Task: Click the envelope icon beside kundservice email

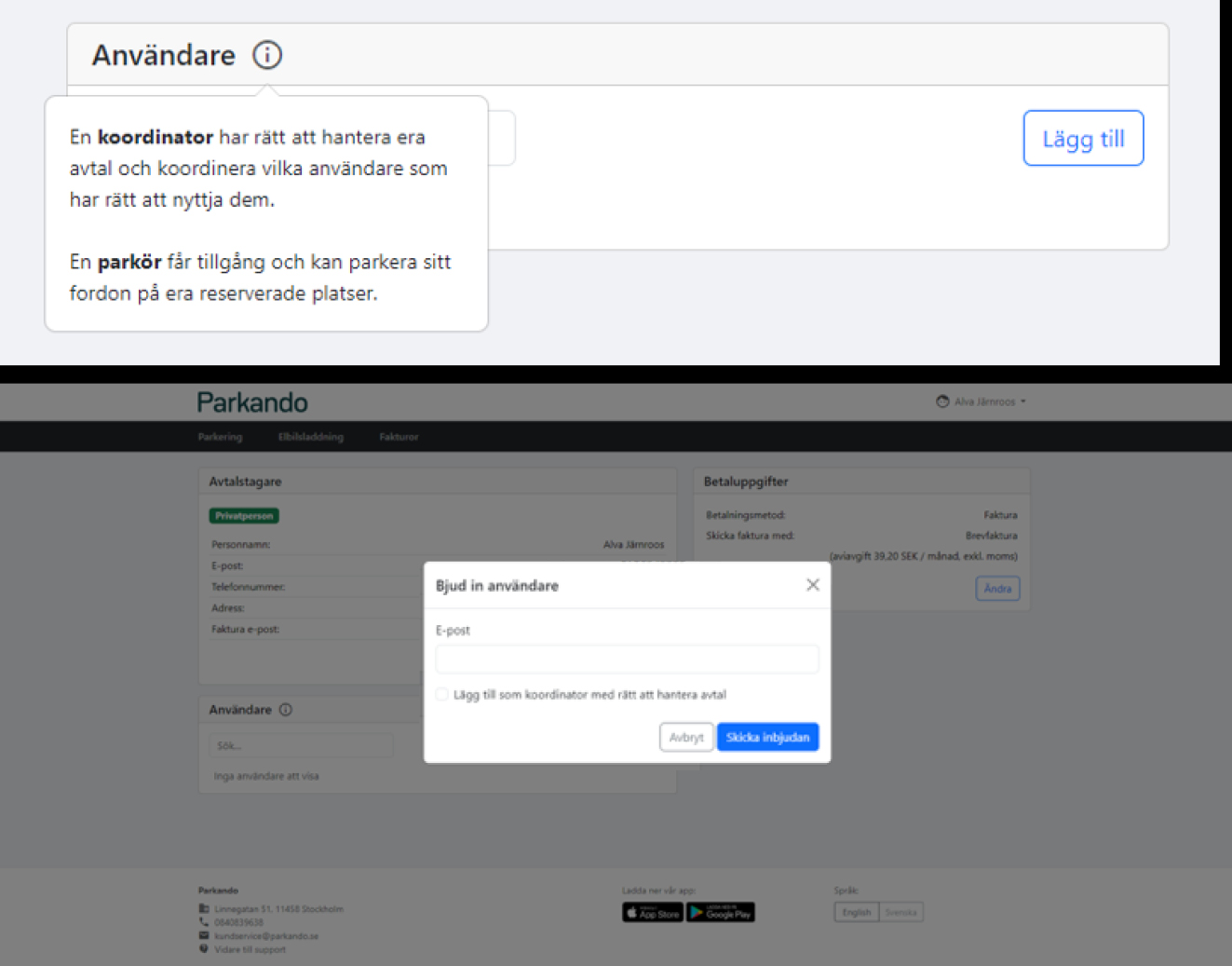Action: [204, 935]
